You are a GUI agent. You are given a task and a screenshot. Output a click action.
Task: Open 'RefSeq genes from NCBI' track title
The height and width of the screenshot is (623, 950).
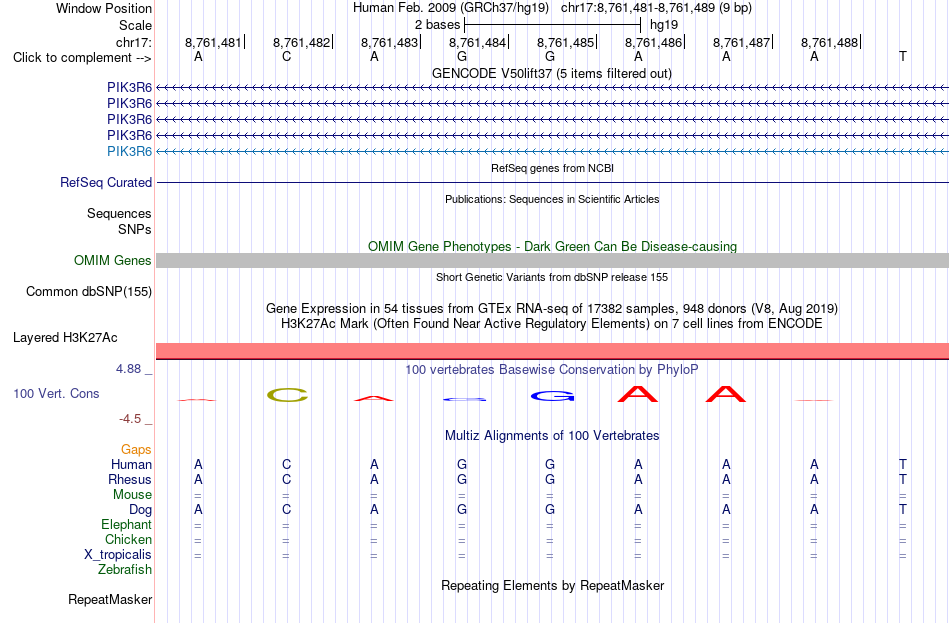tap(552, 168)
